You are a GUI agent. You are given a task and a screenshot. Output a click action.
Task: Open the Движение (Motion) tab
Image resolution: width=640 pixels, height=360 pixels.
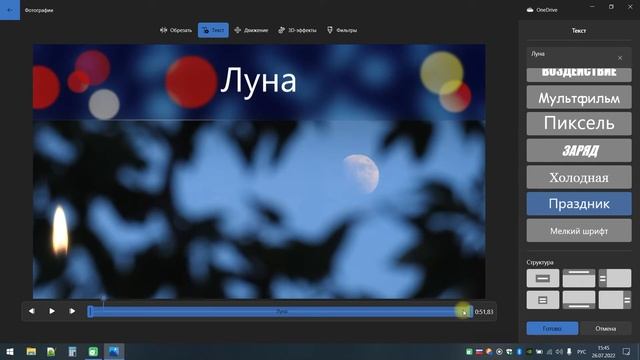click(x=251, y=30)
